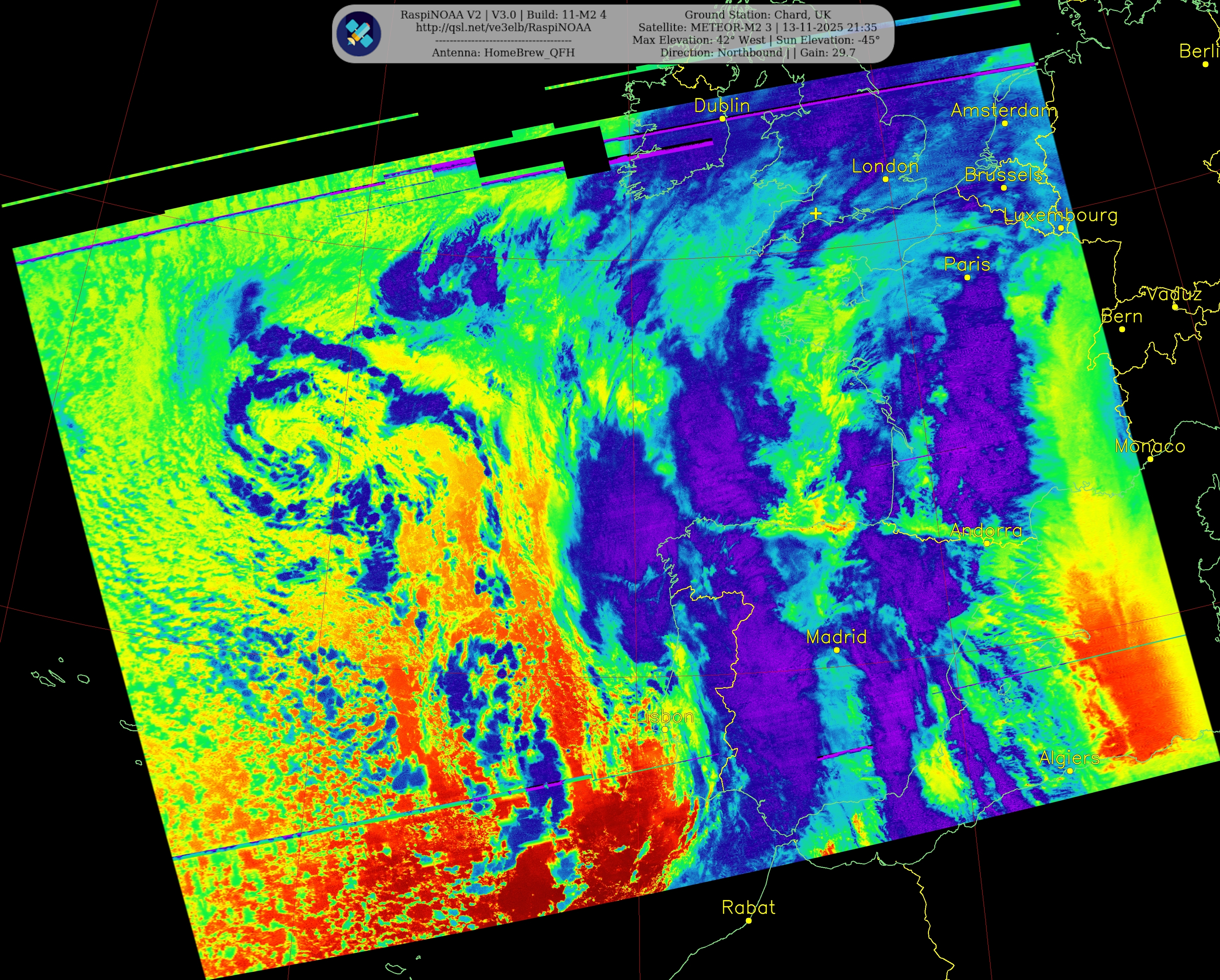Click the Andorra city label
The height and width of the screenshot is (980, 1220).
click(x=986, y=530)
